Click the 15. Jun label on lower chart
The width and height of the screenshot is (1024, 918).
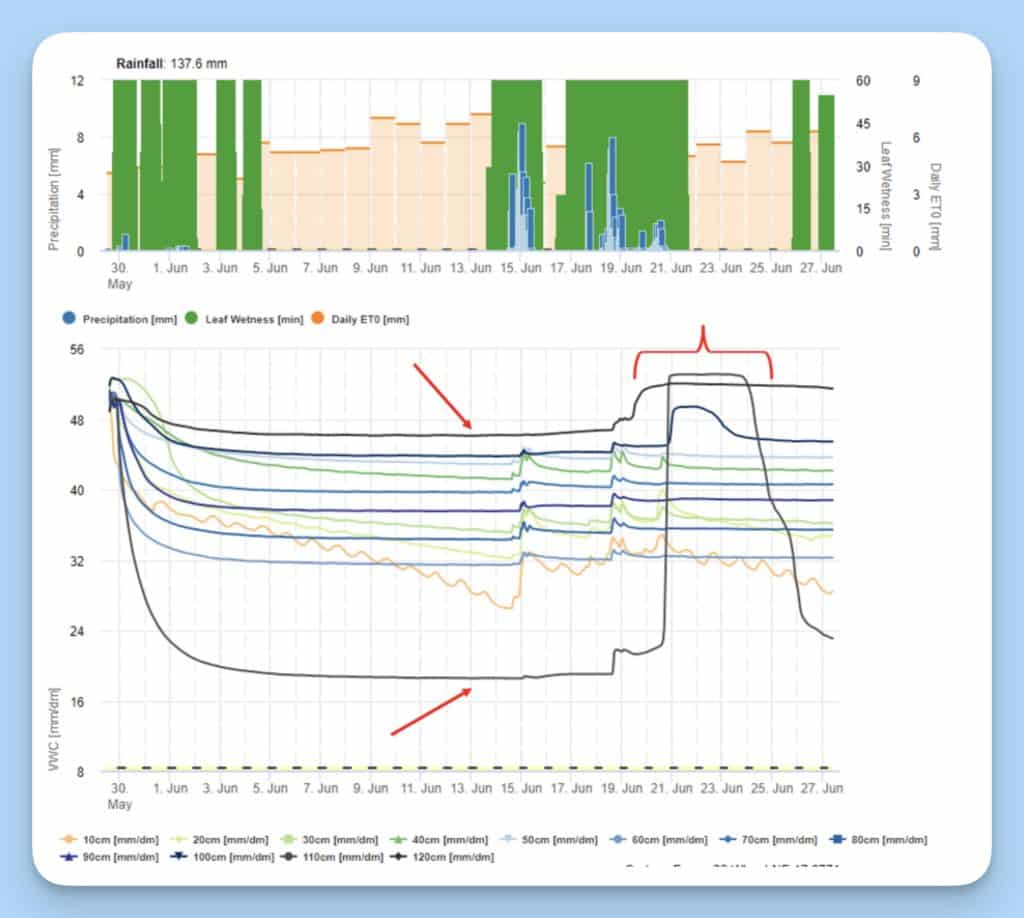point(523,789)
